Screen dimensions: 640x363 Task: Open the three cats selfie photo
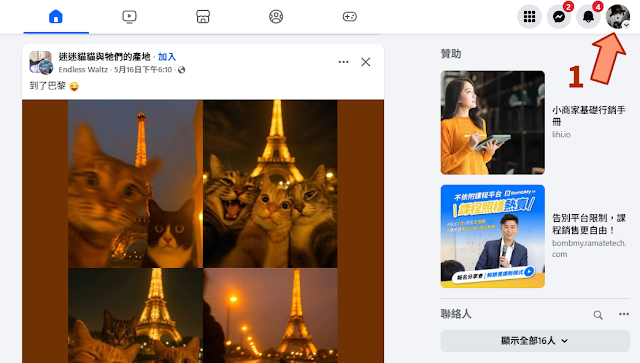tap(270, 184)
